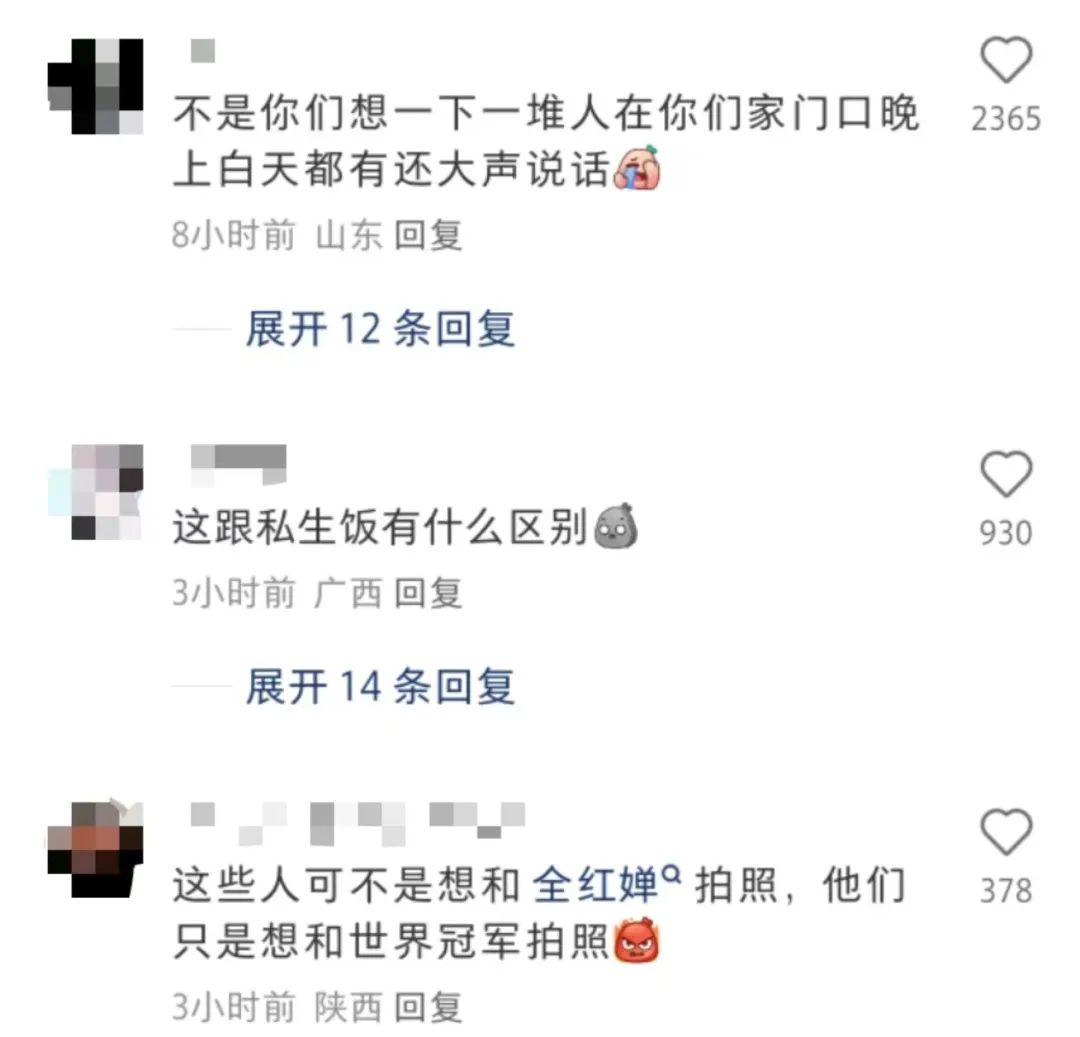The height and width of the screenshot is (1037, 1080).
Task: Like the comment with 930 likes
Action: (x=1006, y=474)
